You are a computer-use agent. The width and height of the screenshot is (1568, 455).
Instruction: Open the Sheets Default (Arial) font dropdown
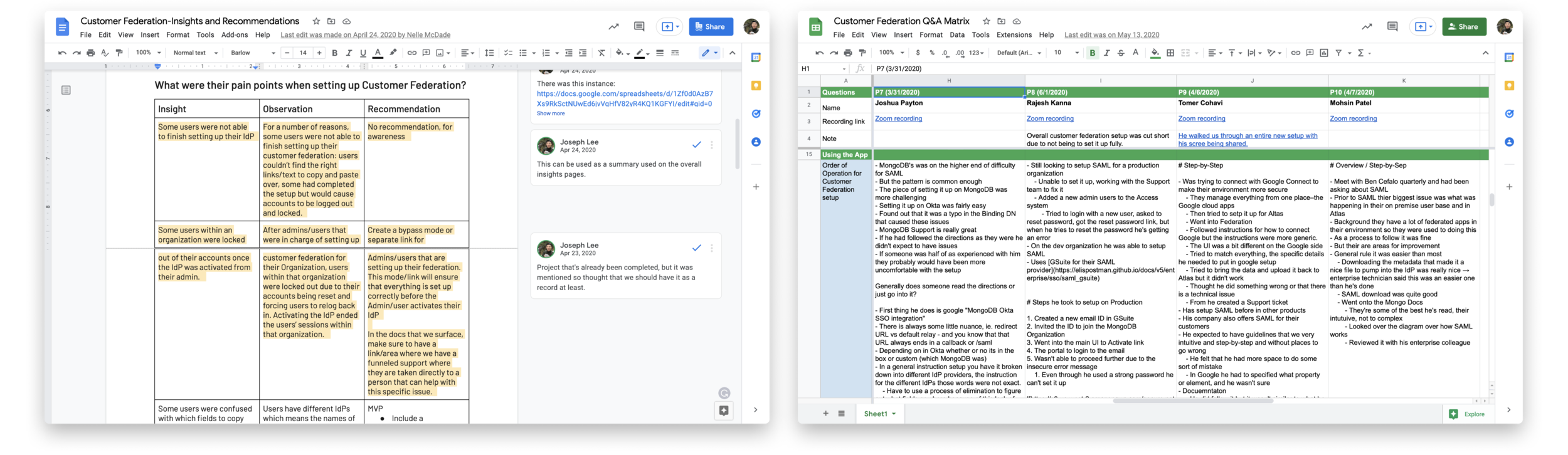(x=1019, y=53)
